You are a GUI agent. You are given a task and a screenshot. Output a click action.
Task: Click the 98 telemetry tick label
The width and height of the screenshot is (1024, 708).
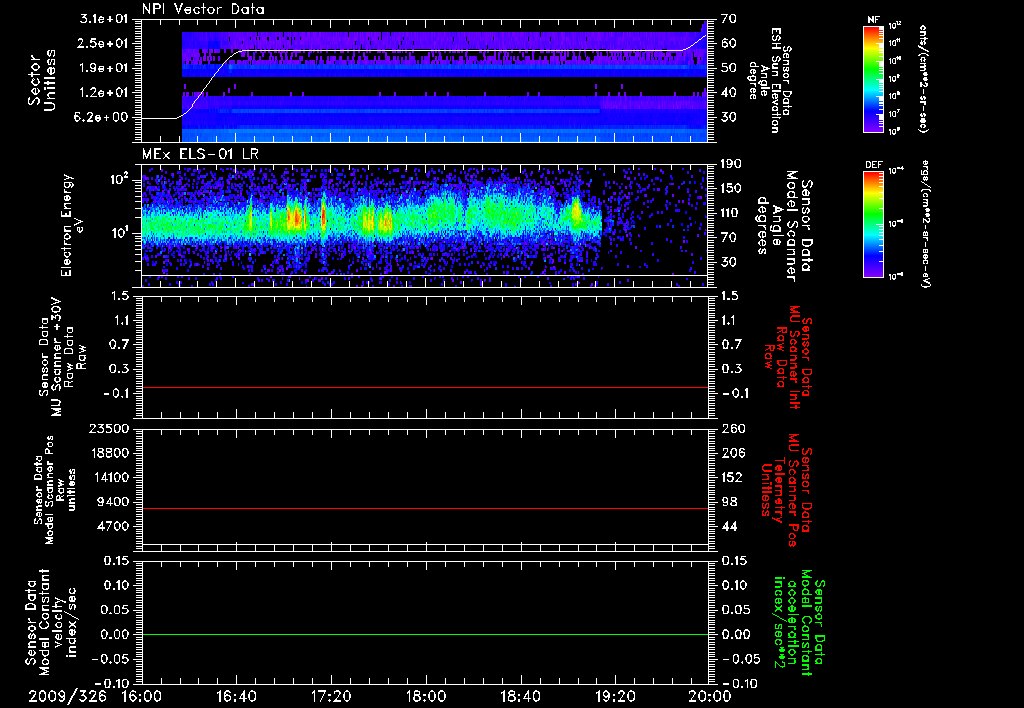729,502
